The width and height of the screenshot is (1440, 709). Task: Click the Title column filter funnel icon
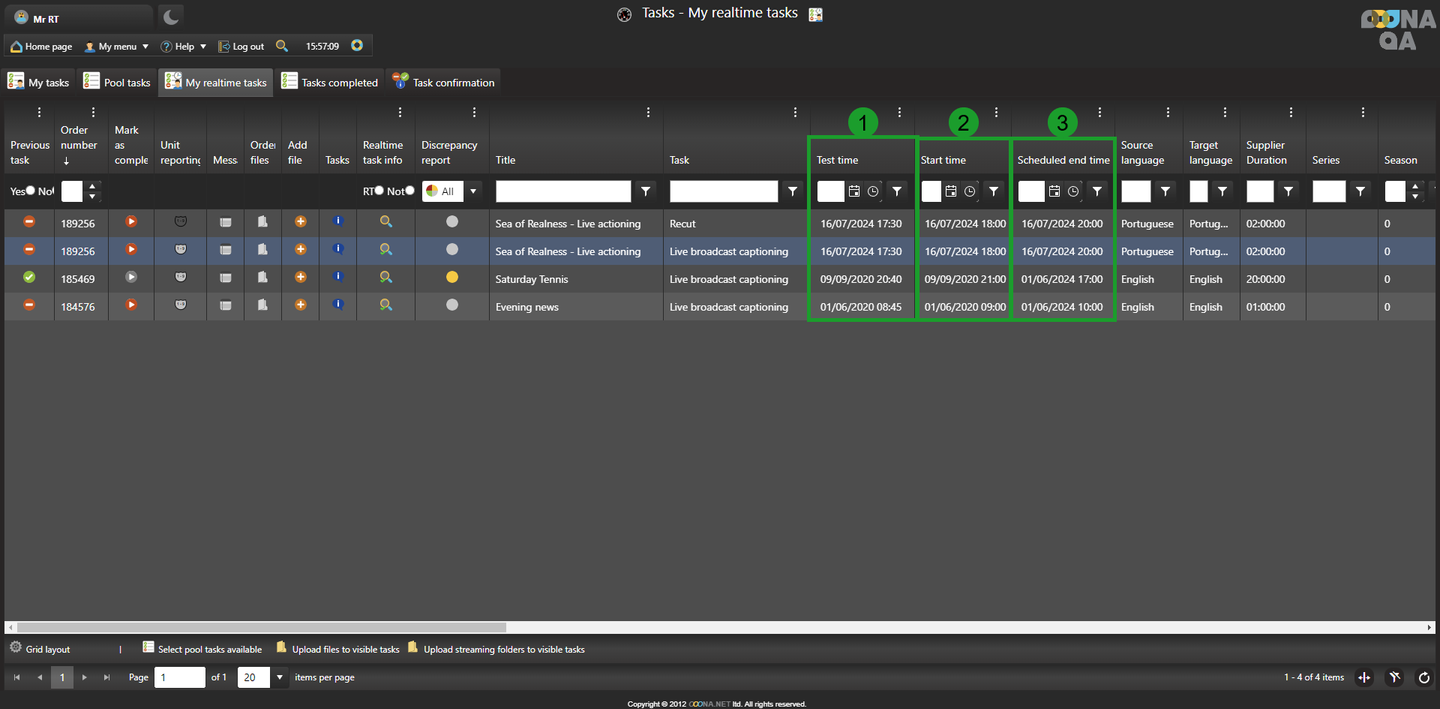tap(646, 191)
